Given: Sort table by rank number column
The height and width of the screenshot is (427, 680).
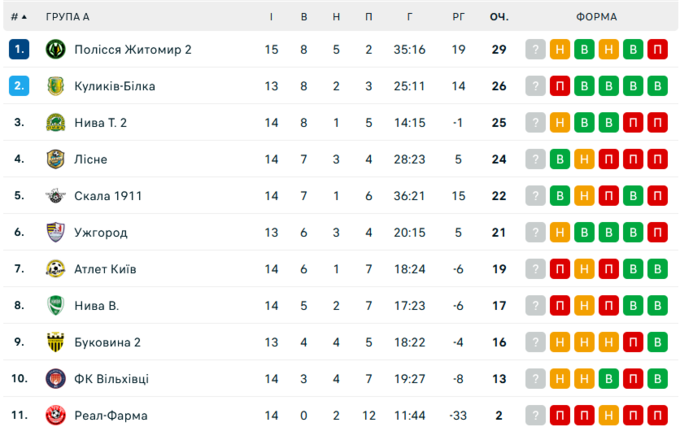Looking at the screenshot, I should coord(18,17).
